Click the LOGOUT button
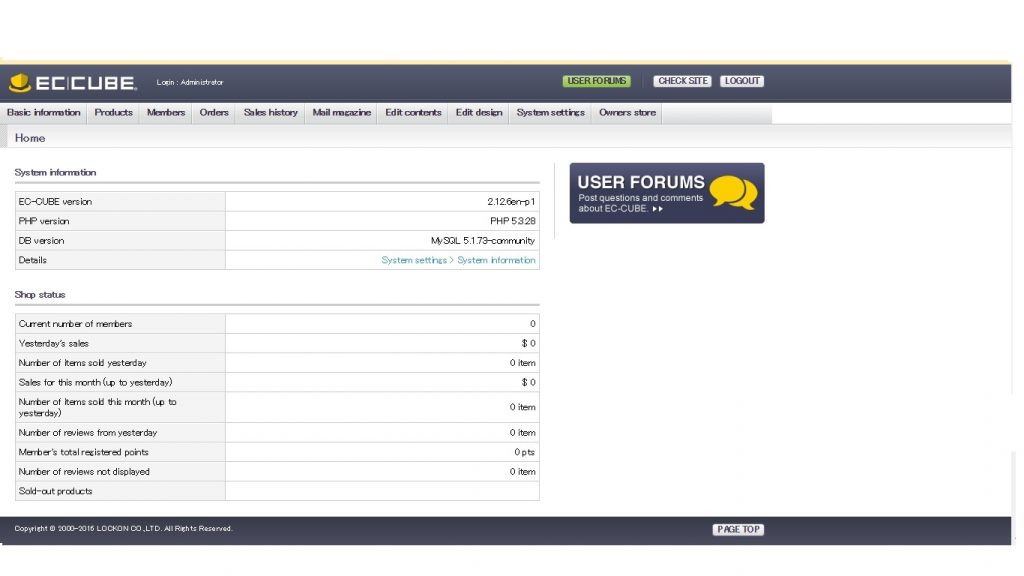This screenshot has height=576, width=1024. coord(742,81)
